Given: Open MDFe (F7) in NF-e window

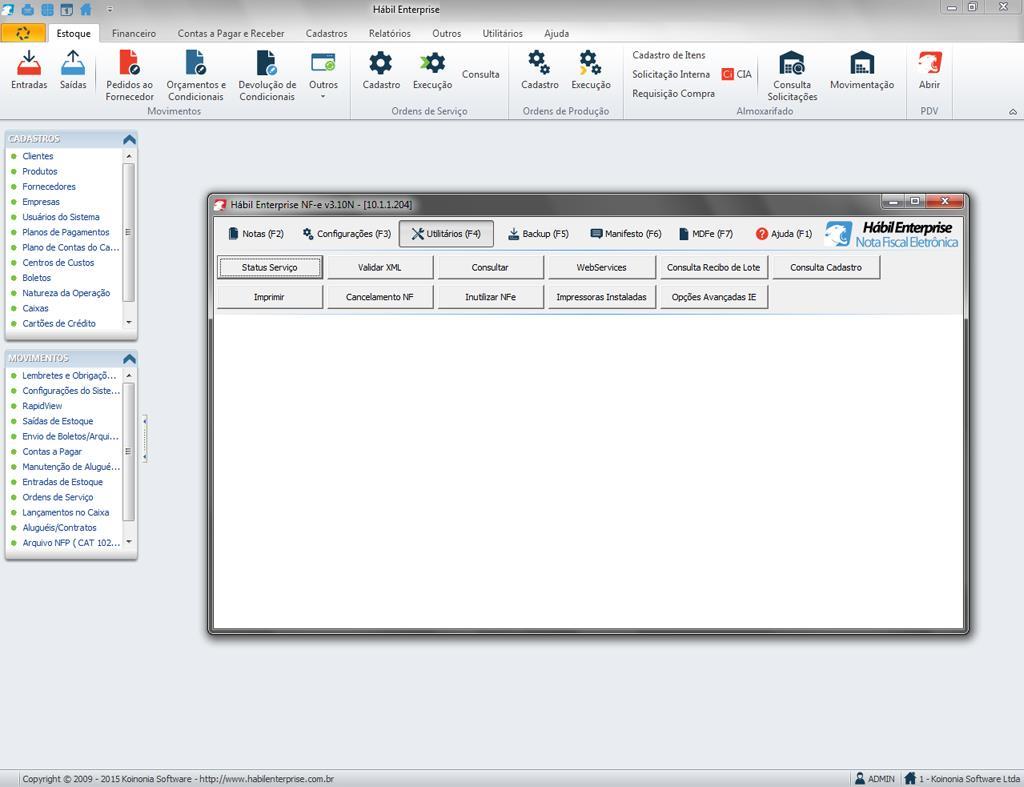Looking at the screenshot, I should pos(705,234).
